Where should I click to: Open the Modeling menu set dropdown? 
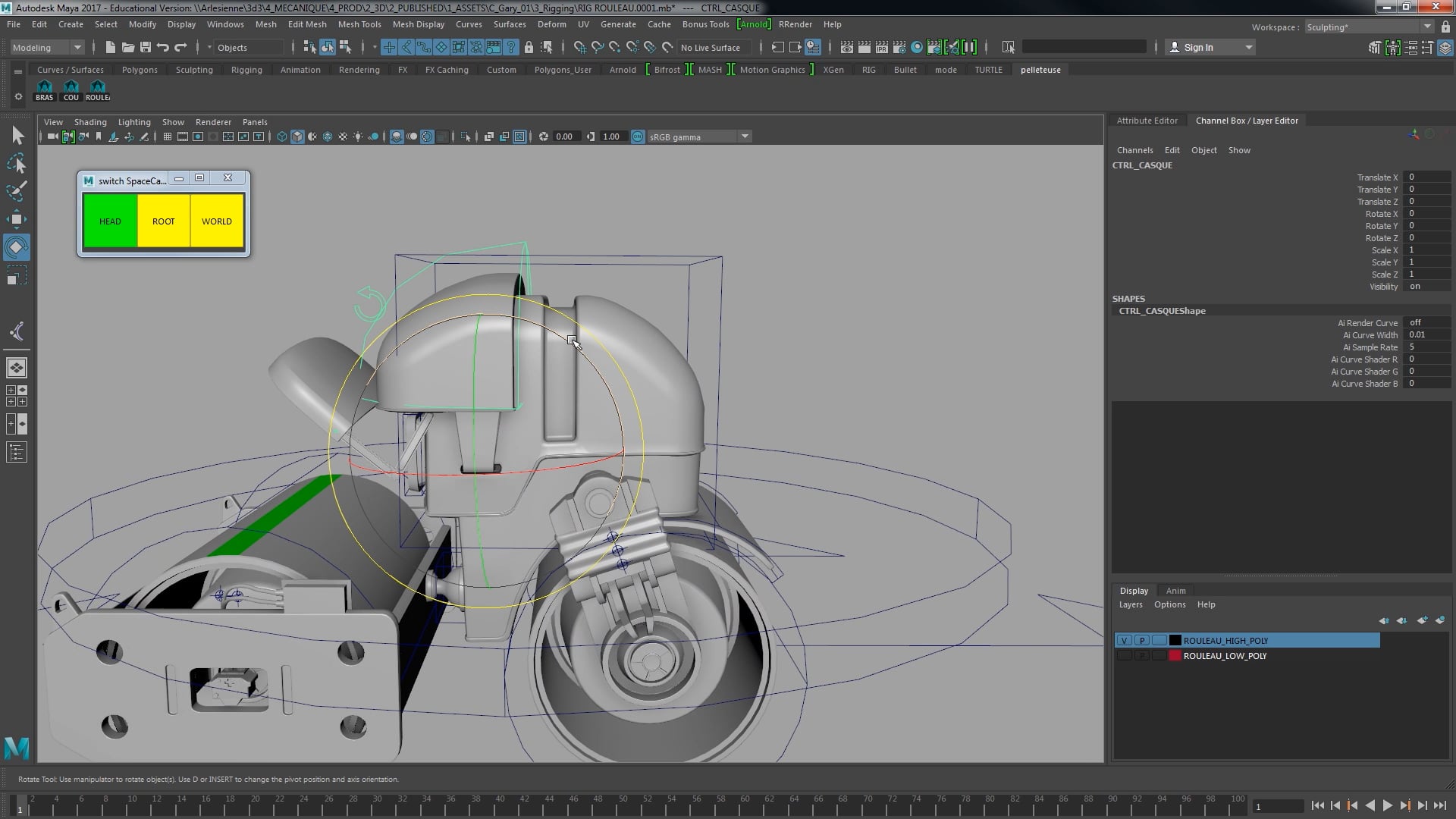[47, 47]
